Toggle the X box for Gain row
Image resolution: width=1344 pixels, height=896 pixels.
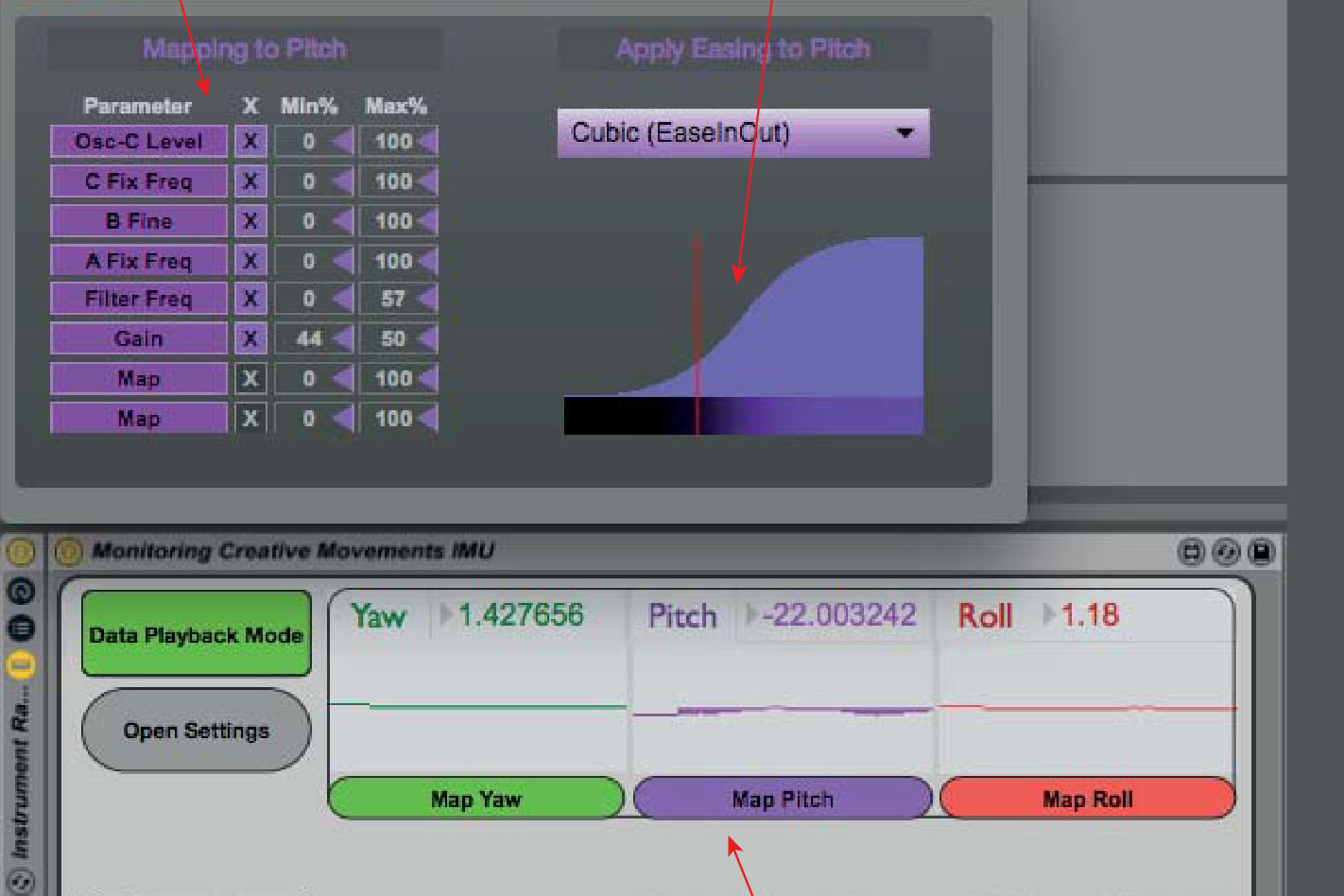(250, 339)
